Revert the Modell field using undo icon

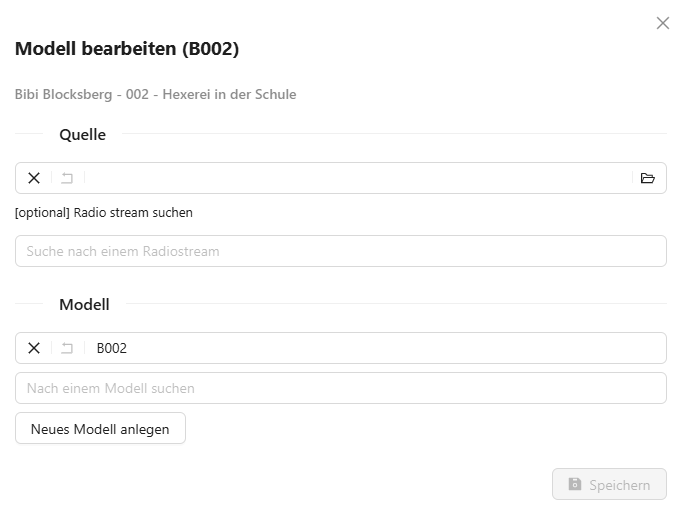[x=67, y=348]
